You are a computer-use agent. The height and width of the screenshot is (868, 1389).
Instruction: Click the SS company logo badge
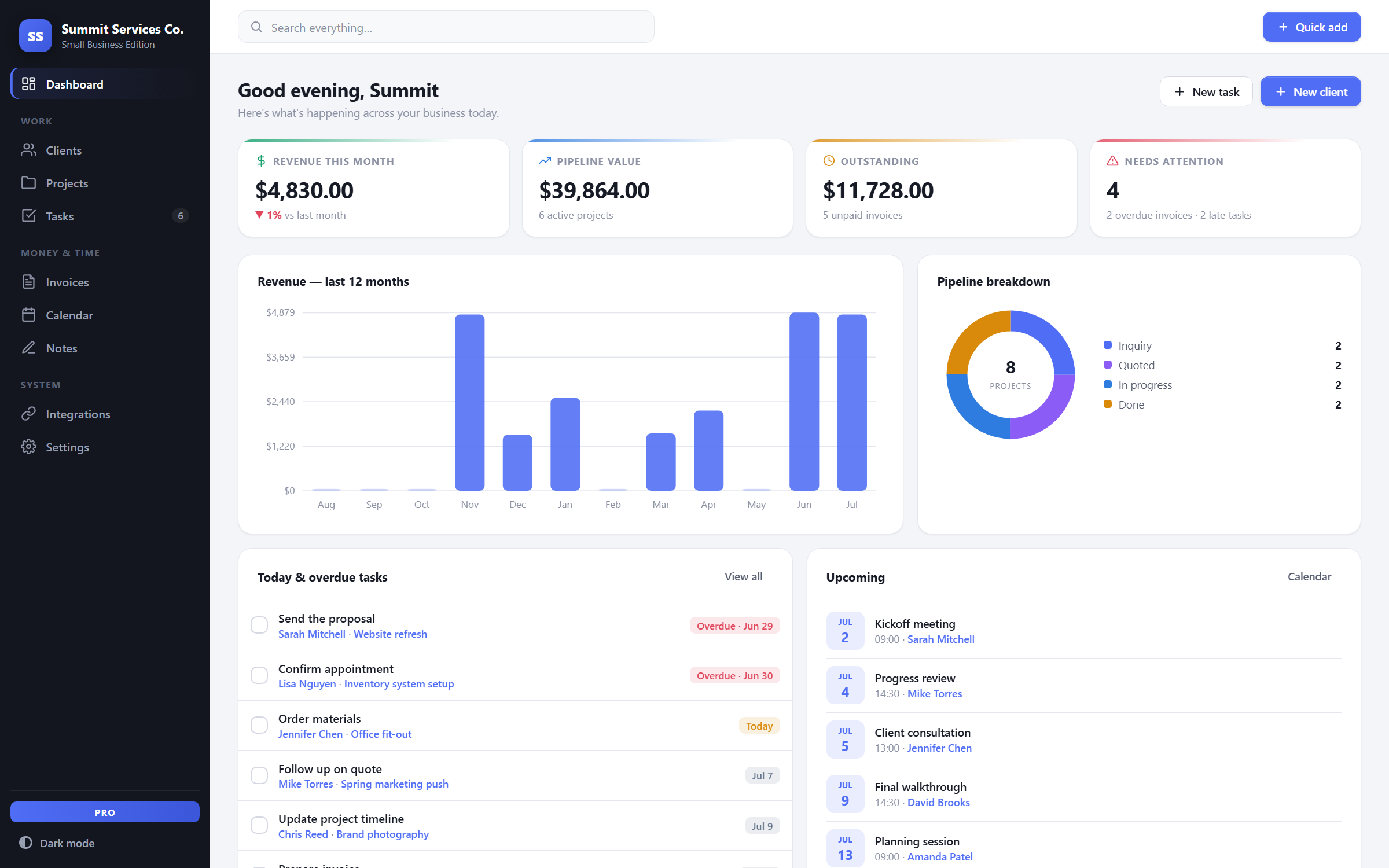click(x=35, y=36)
